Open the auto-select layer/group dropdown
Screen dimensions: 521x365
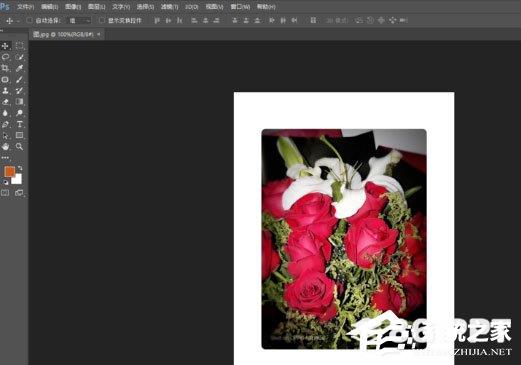click(x=79, y=21)
